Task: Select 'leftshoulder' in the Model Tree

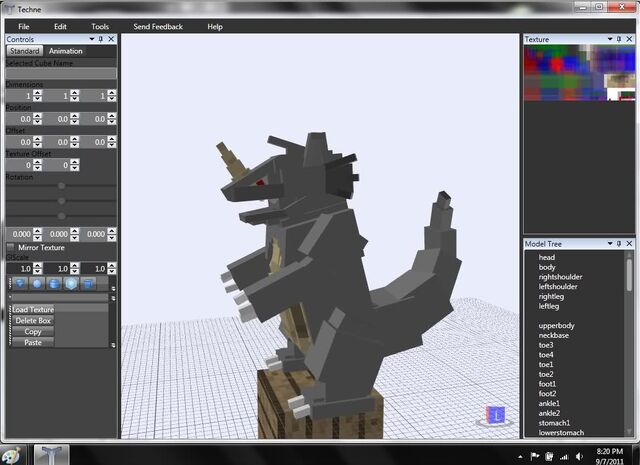Action: tap(558, 287)
